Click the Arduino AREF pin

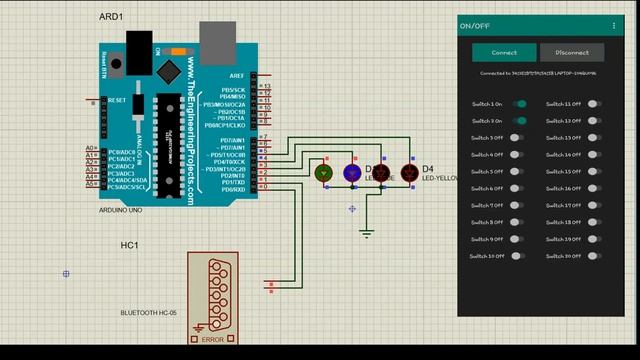pos(264,76)
